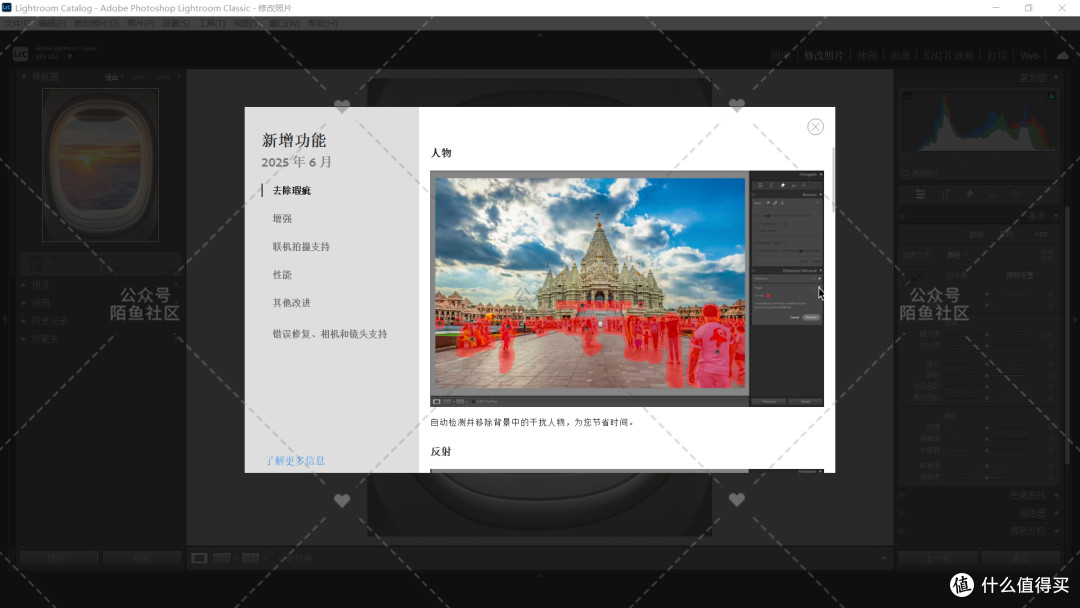Toggle the 基本 panel eye switch
The image size is (1080, 608).
pos(903,216)
